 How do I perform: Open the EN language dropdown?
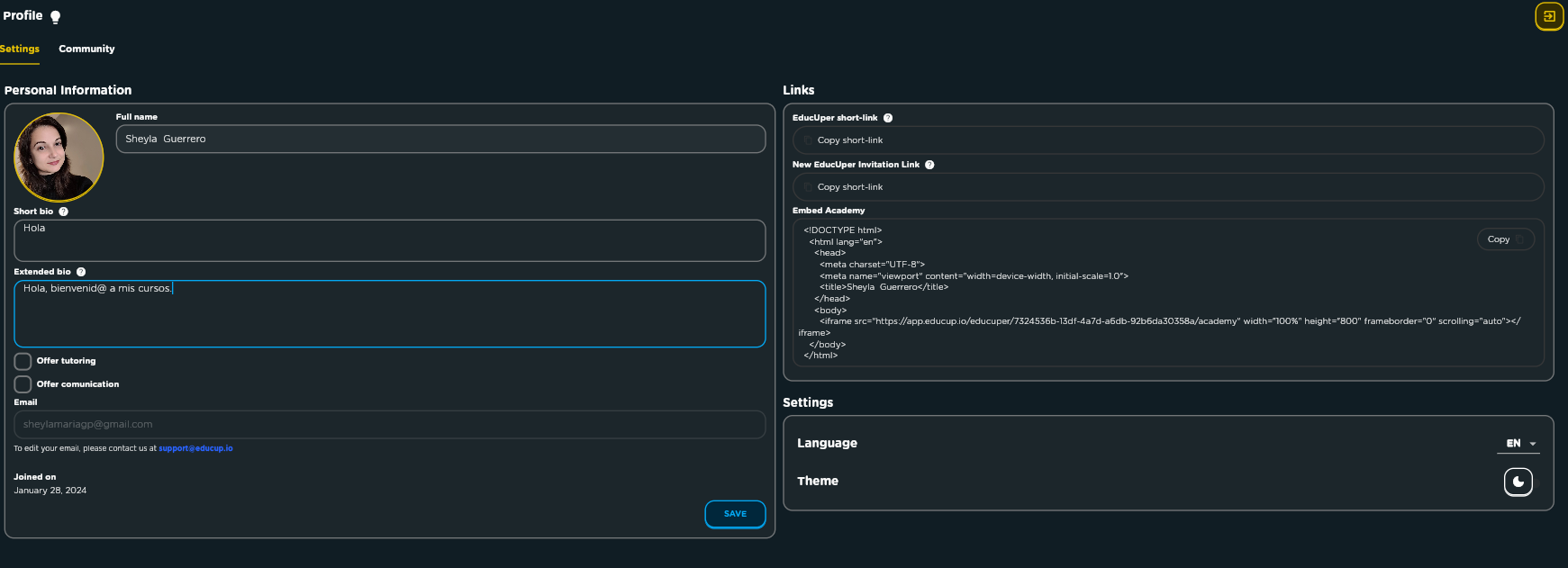pos(1520,444)
